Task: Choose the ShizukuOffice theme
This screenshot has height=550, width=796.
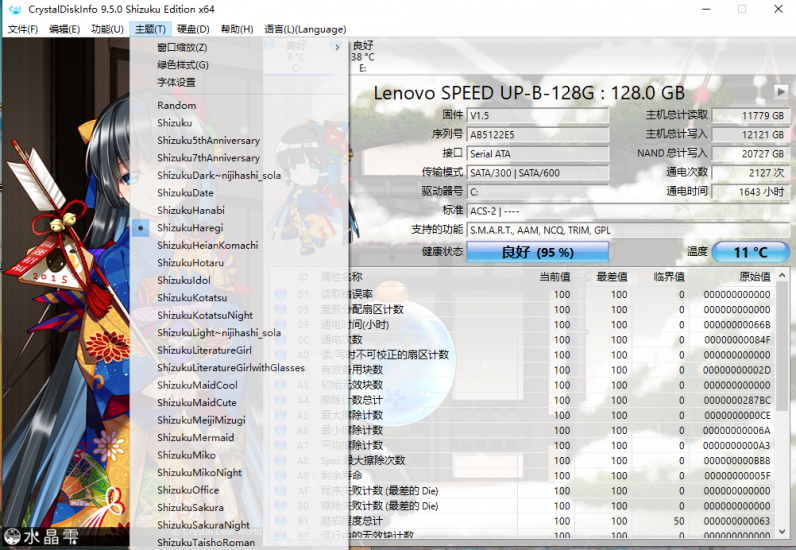Action: [239, 490]
